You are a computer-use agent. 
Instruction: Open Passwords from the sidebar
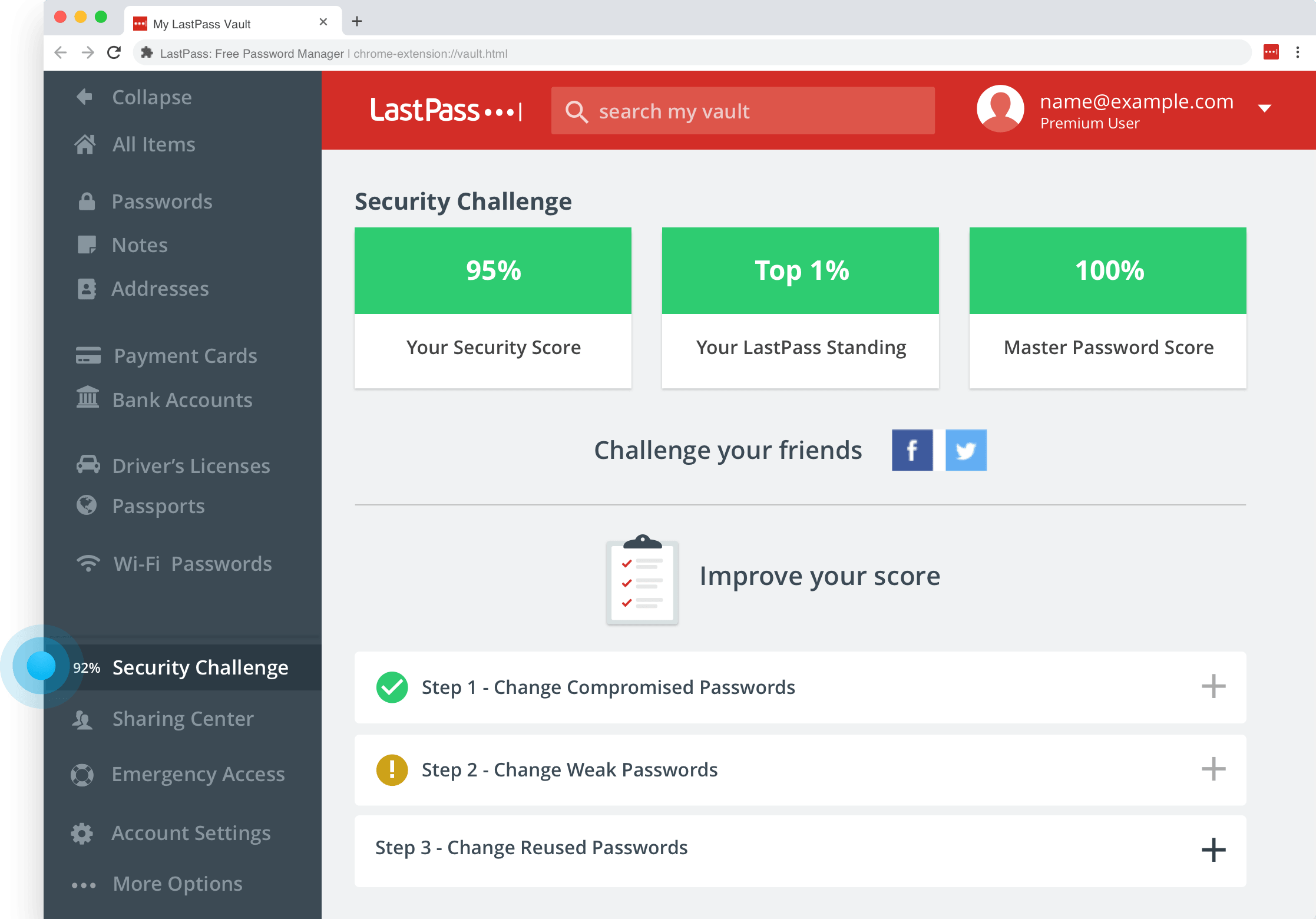tap(161, 201)
